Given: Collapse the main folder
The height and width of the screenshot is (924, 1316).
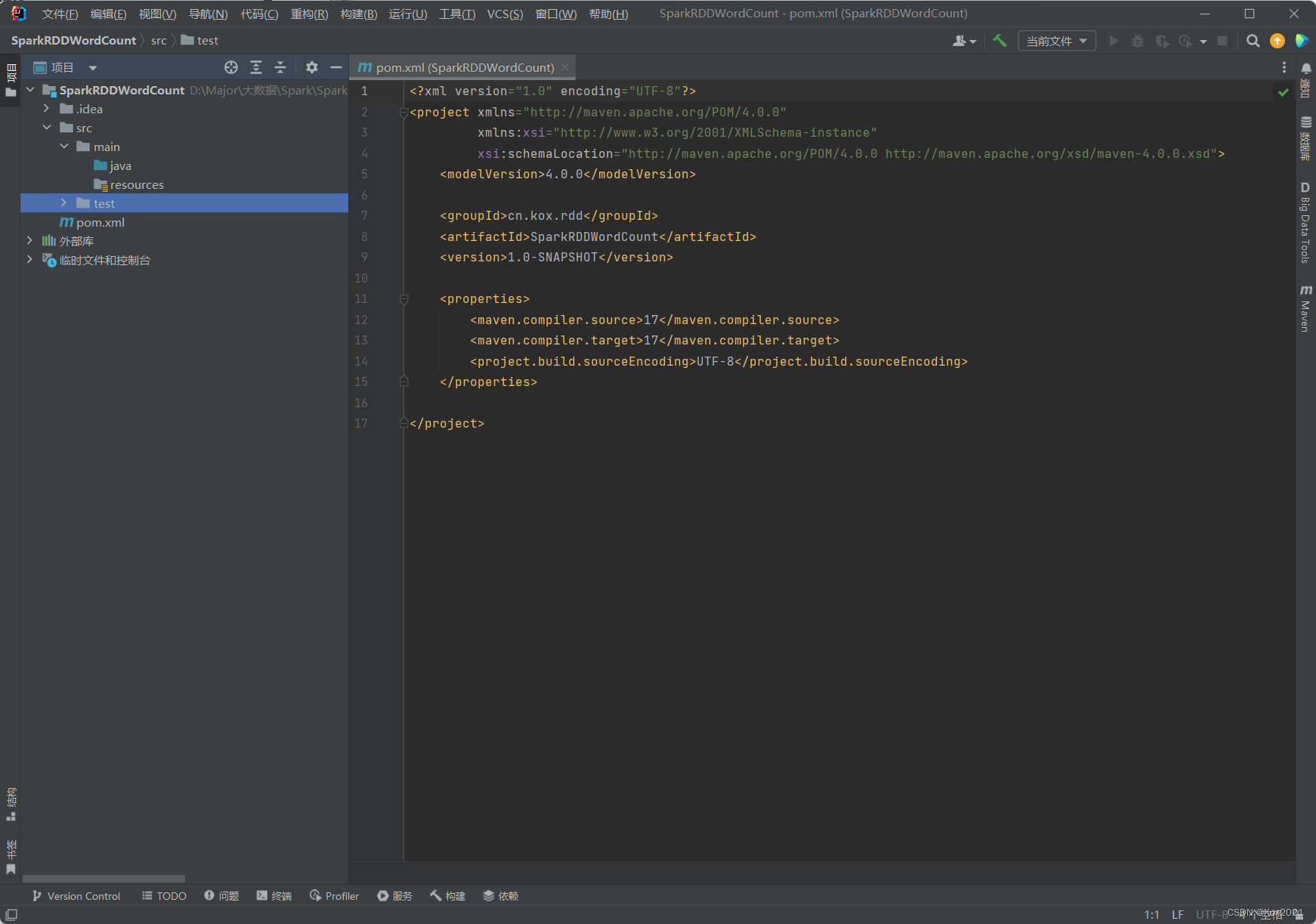Looking at the screenshot, I should (x=64, y=147).
